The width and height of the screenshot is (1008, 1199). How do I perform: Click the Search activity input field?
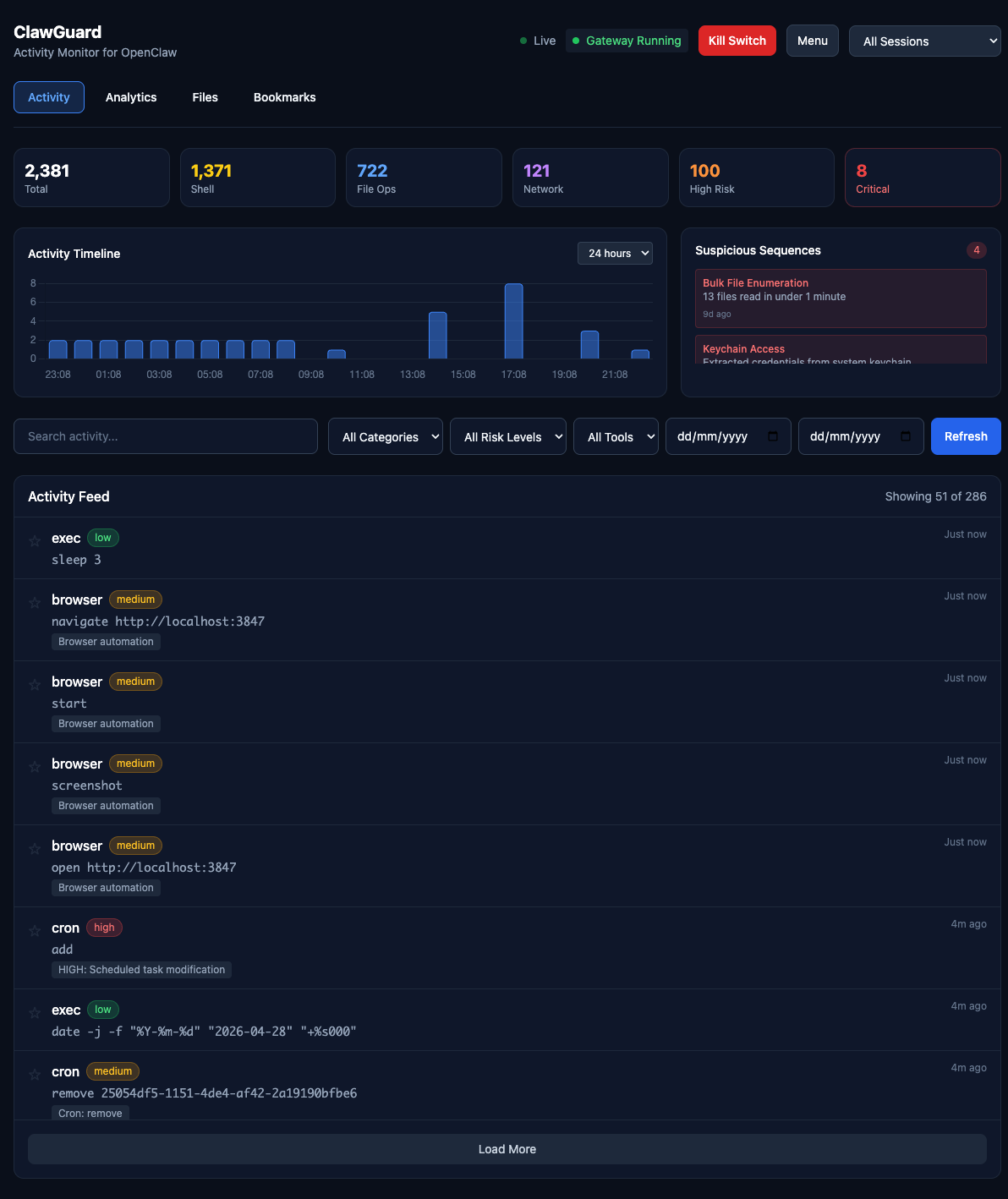[x=166, y=436]
